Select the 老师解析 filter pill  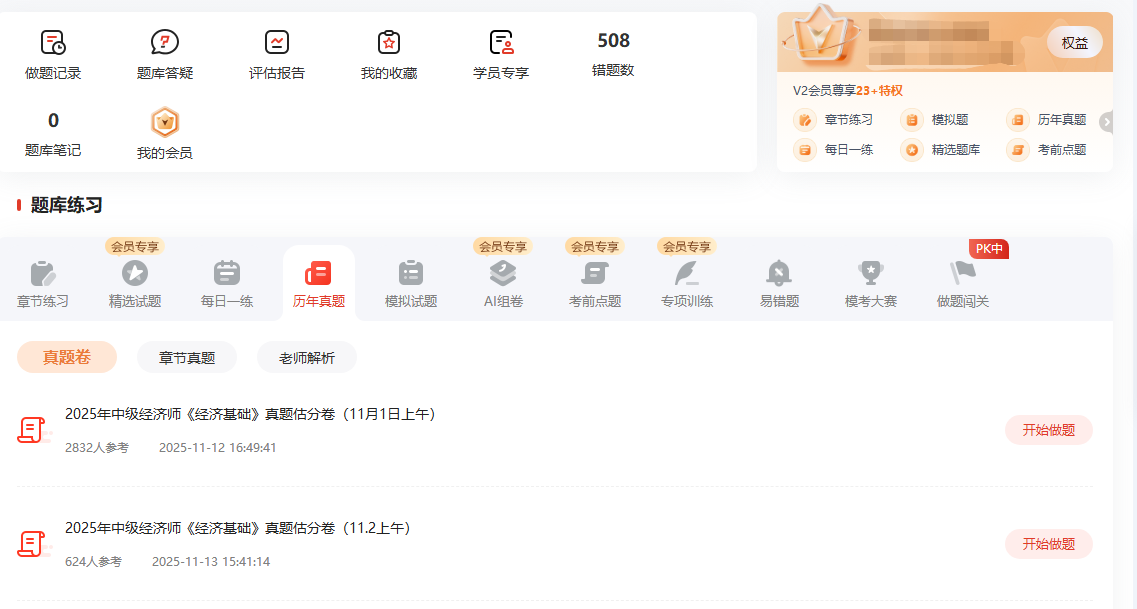pyautogui.click(x=307, y=357)
